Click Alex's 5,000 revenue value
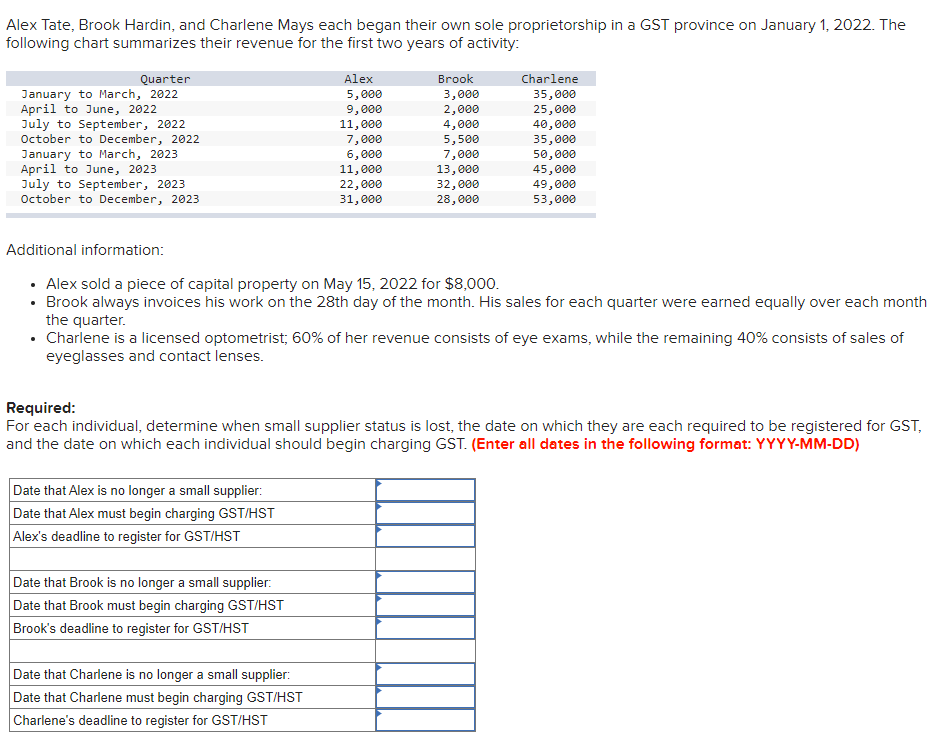 point(364,94)
